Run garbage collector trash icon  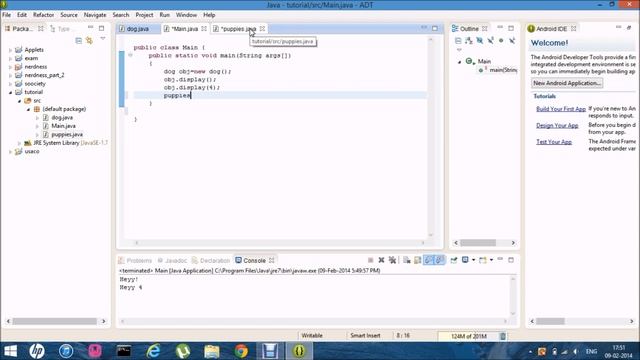503,336
